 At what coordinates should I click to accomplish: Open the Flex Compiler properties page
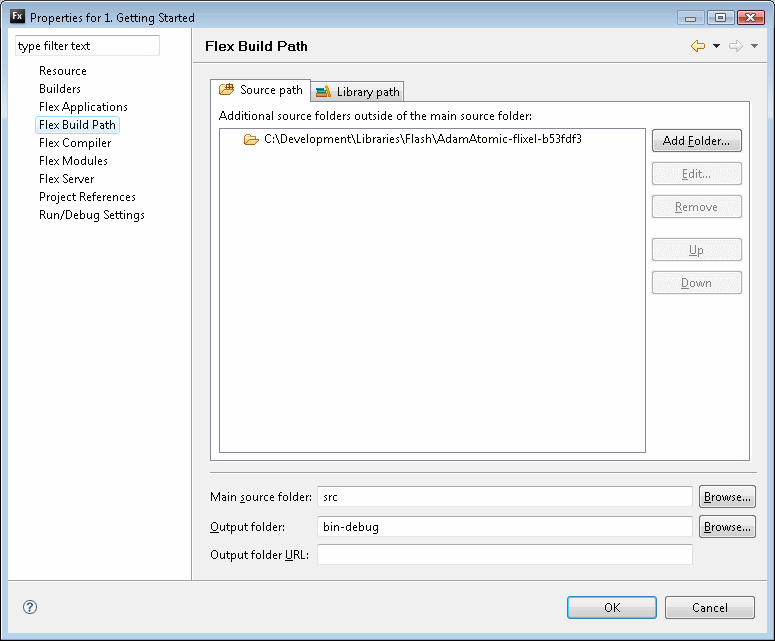pos(75,143)
